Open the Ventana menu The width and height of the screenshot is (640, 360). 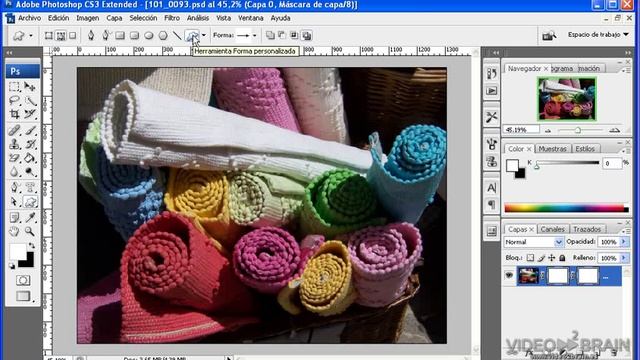(251, 18)
